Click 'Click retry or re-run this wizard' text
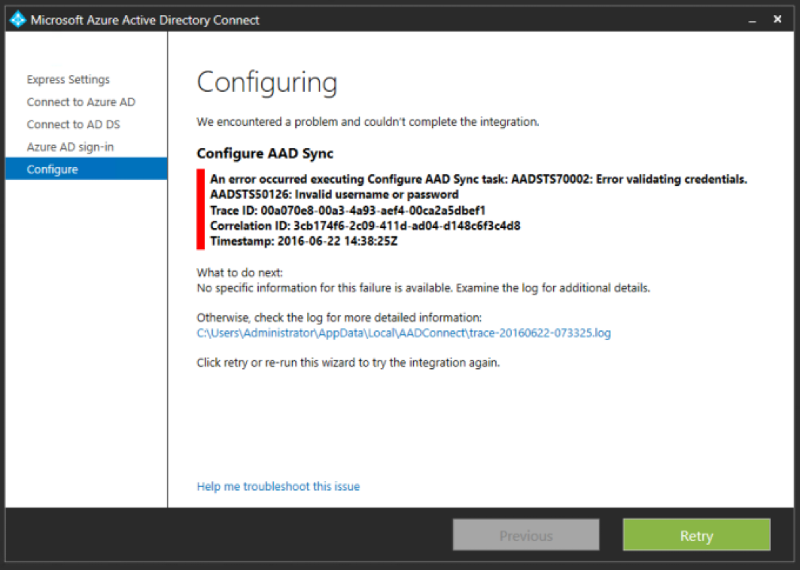 click(348, 363)
